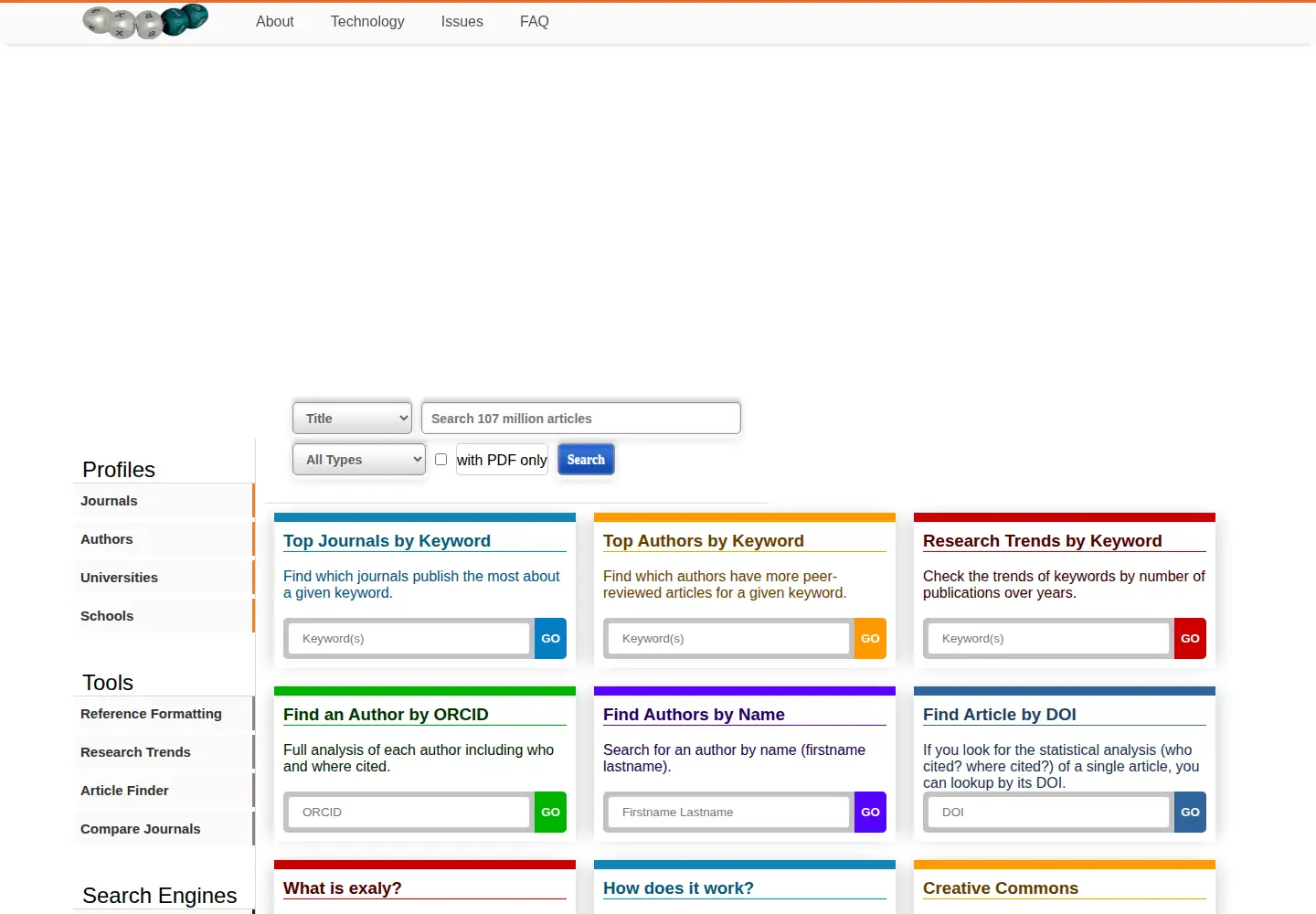Open the Compare Journals tool
The image size is (1316, 914).
164,829
